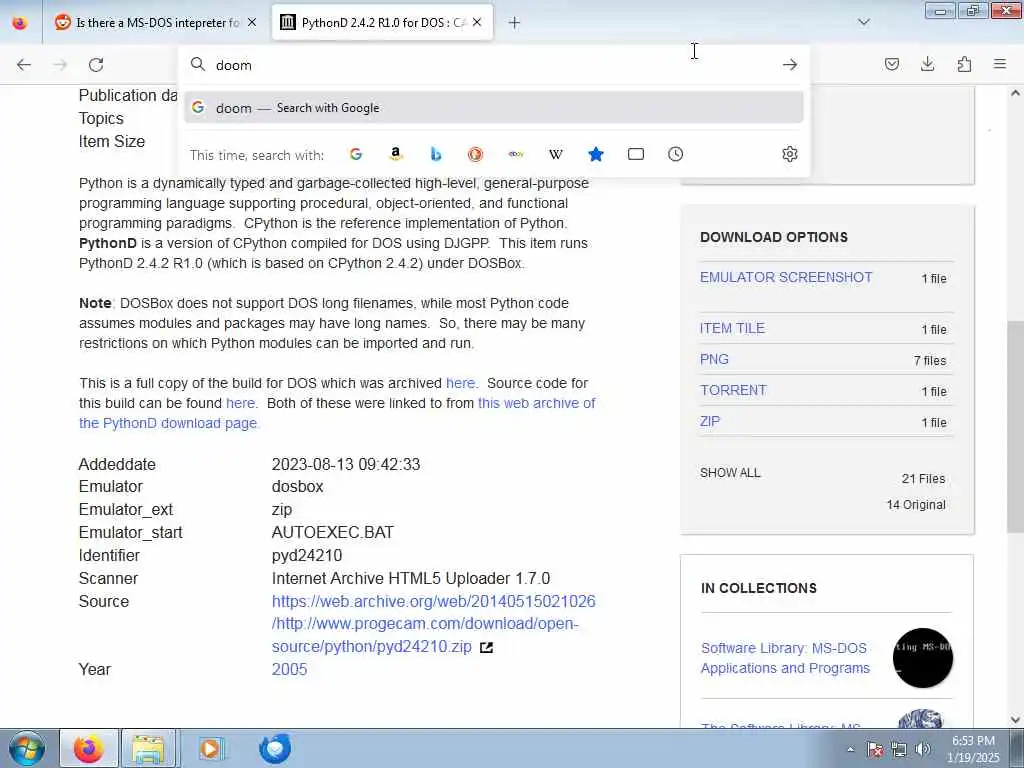Open search settings gear icon
Screen dimensions: 1024x768
pos(790,154)
